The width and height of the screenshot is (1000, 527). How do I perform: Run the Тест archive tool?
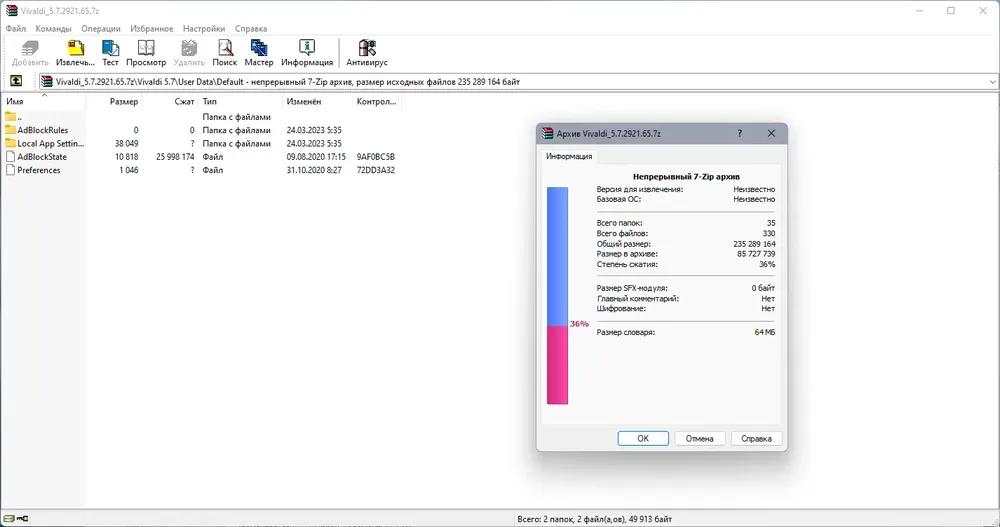point(110,53)
